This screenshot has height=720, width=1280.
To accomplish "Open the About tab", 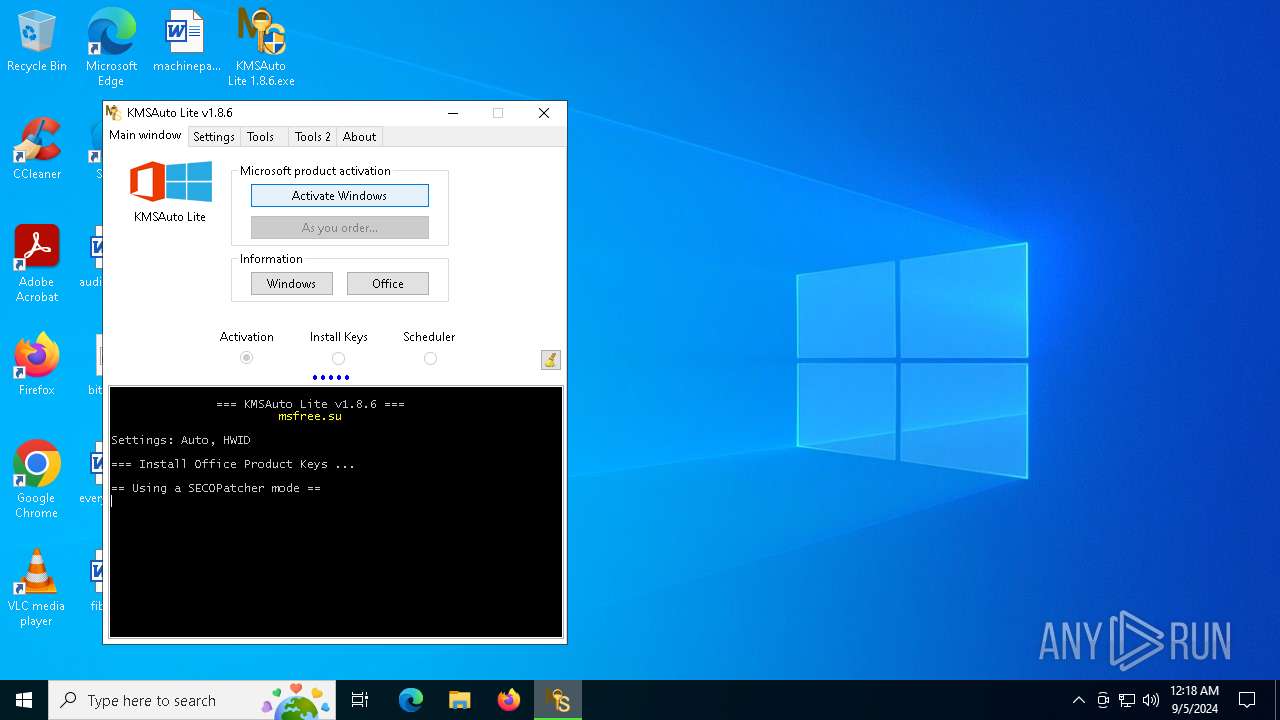I will pyautogui.click(x=359, y=137).
